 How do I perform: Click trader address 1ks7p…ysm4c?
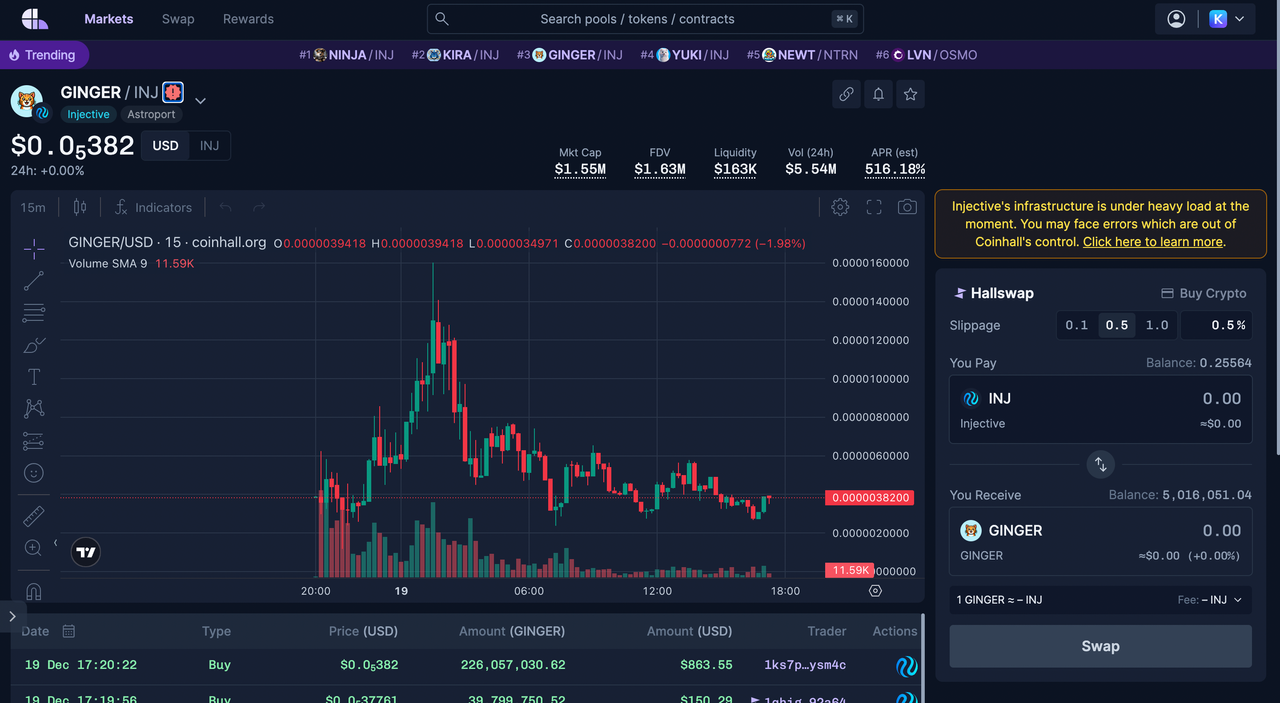tap(805, 665)
